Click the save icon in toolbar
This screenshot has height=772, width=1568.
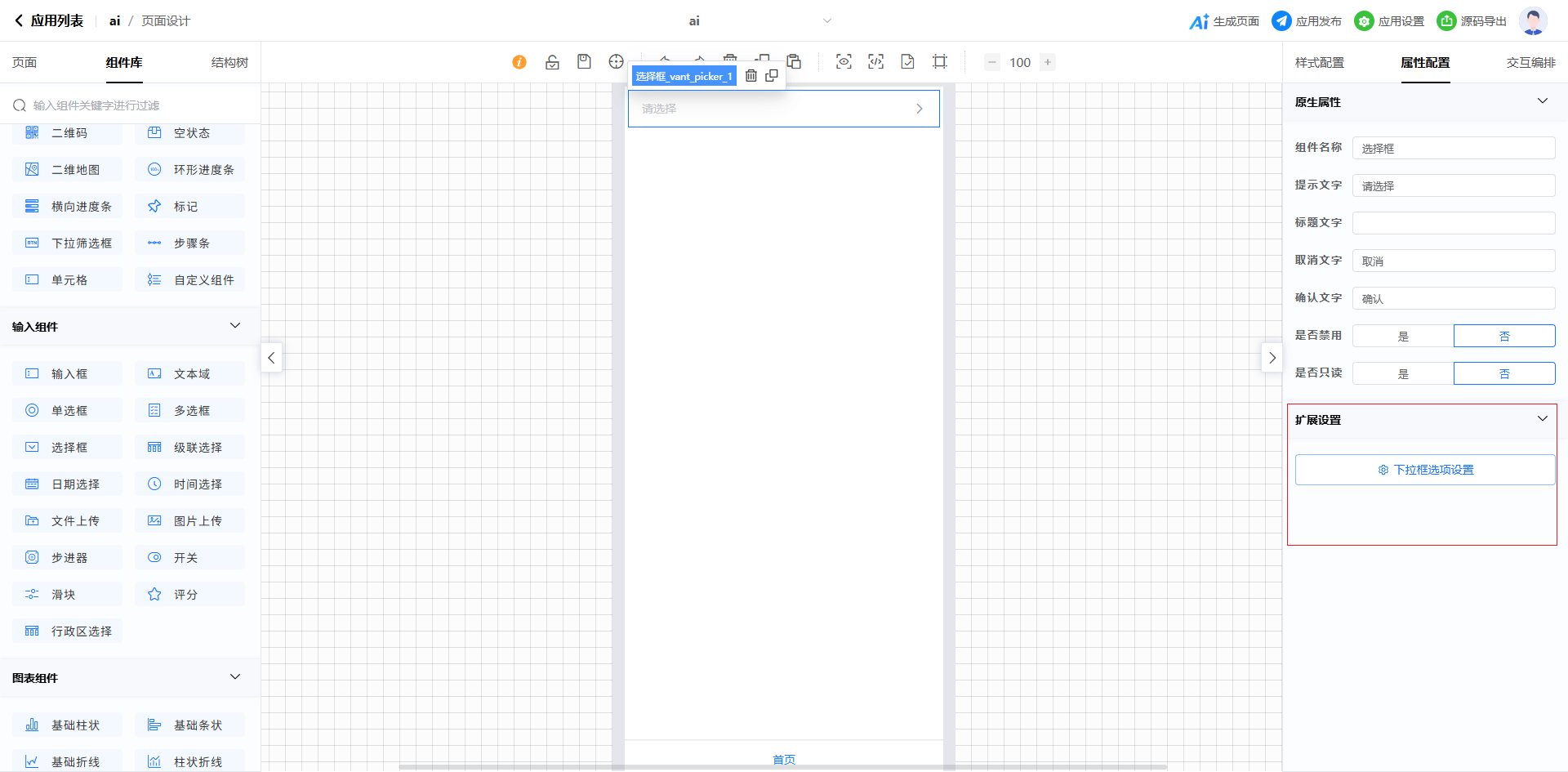click(x=584, y=62)
